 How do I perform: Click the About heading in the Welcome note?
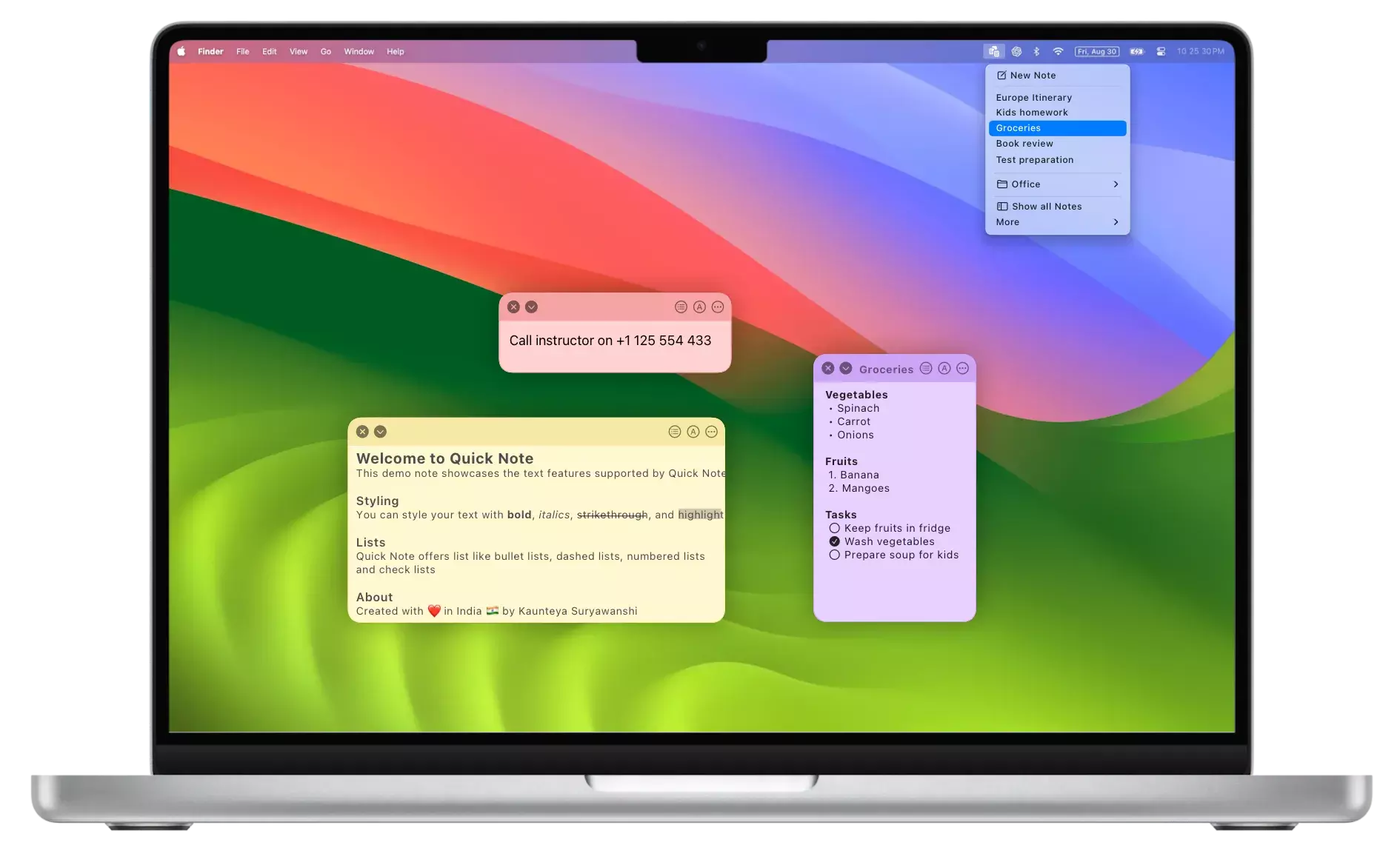(x=375, y=598)
